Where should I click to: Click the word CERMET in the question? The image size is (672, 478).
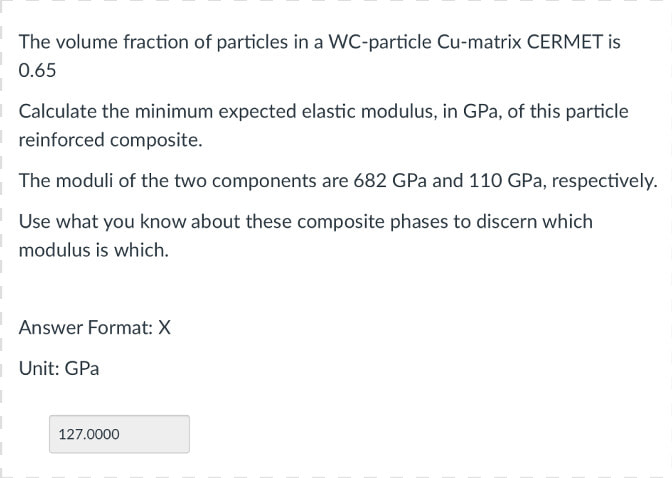click(x=565, y=42)
